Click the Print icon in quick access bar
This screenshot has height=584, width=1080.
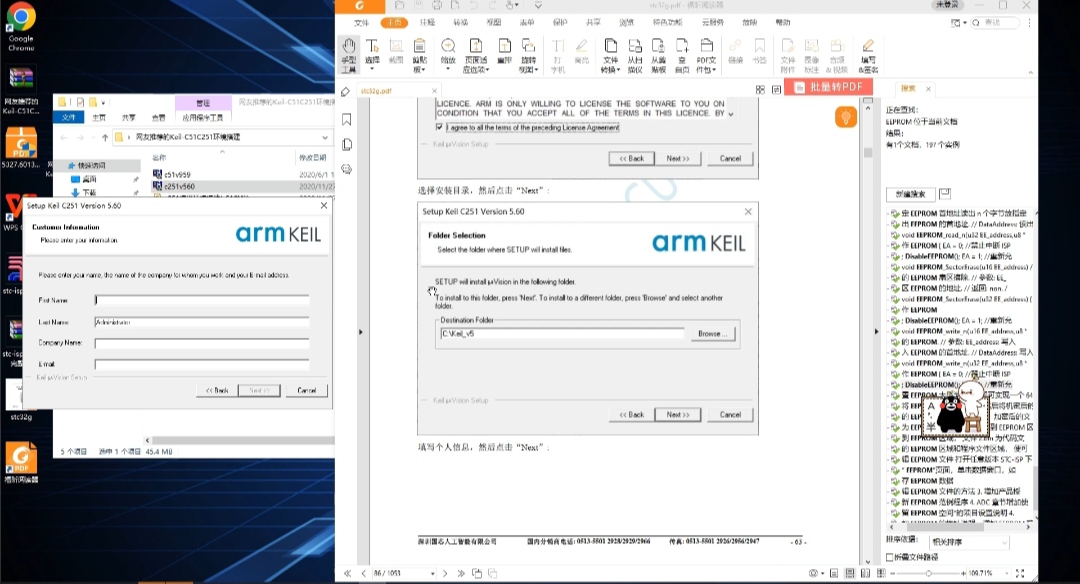coord(437,6)
